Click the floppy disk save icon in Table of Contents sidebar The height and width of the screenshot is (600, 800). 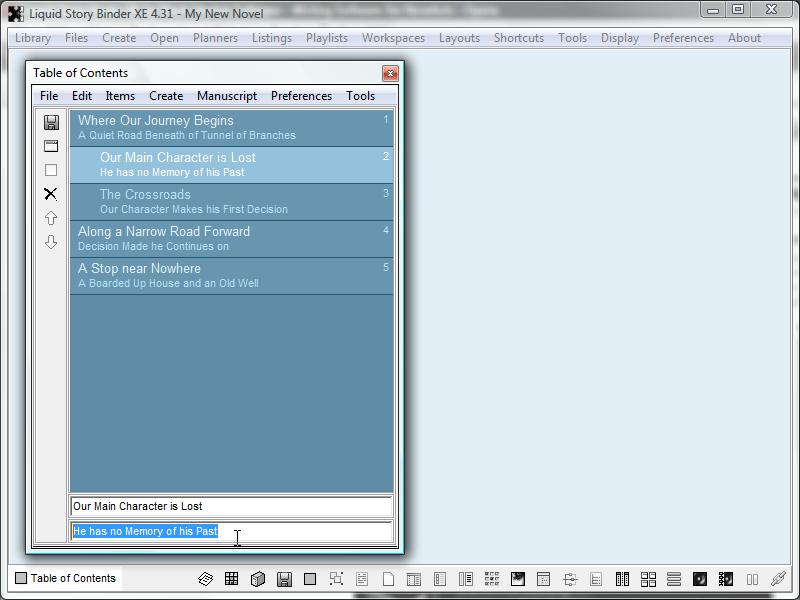51,122
